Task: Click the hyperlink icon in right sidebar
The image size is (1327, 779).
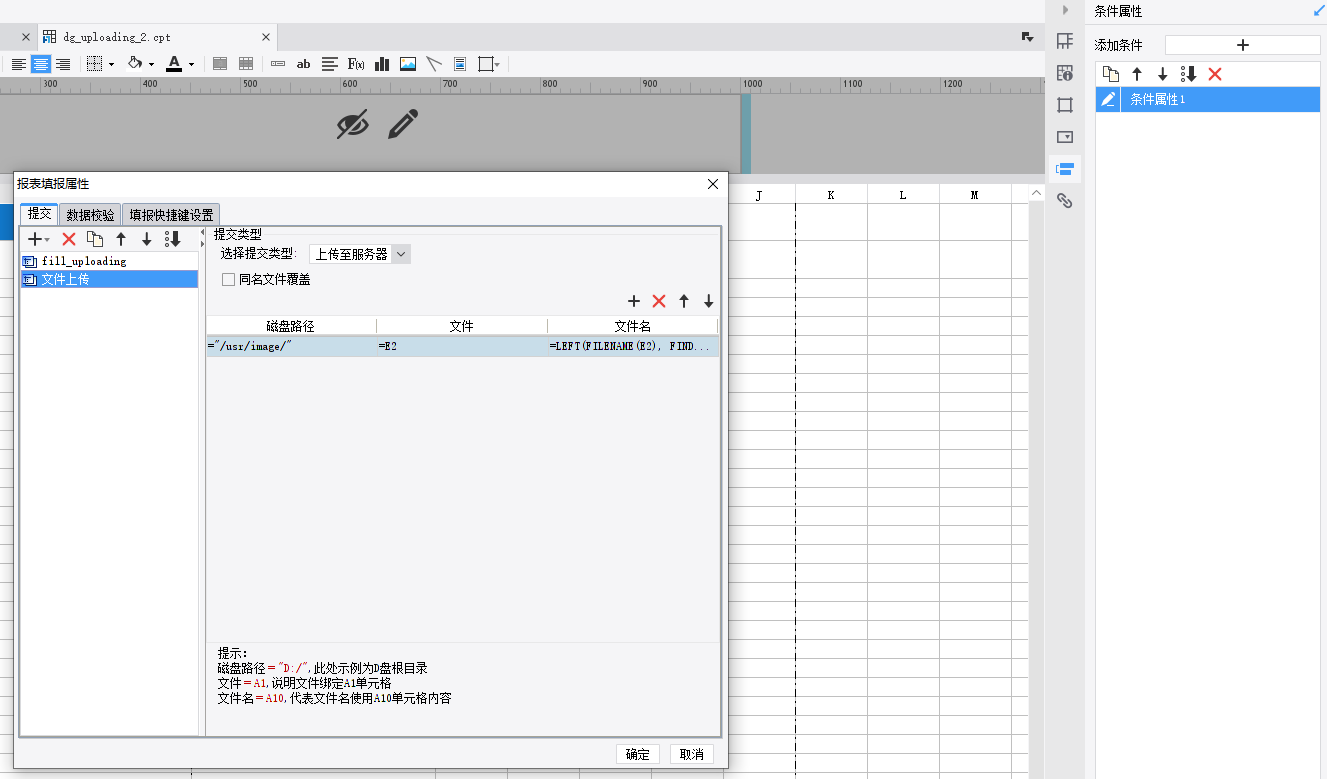Action: [x=1065, y=200]
